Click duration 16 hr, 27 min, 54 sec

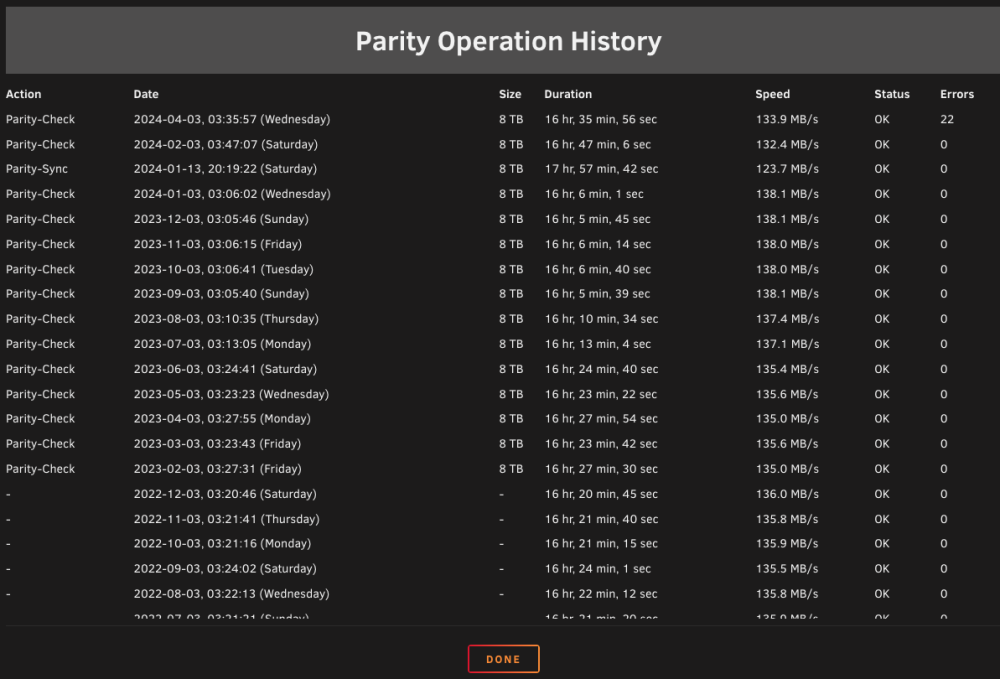click(601, 418)
